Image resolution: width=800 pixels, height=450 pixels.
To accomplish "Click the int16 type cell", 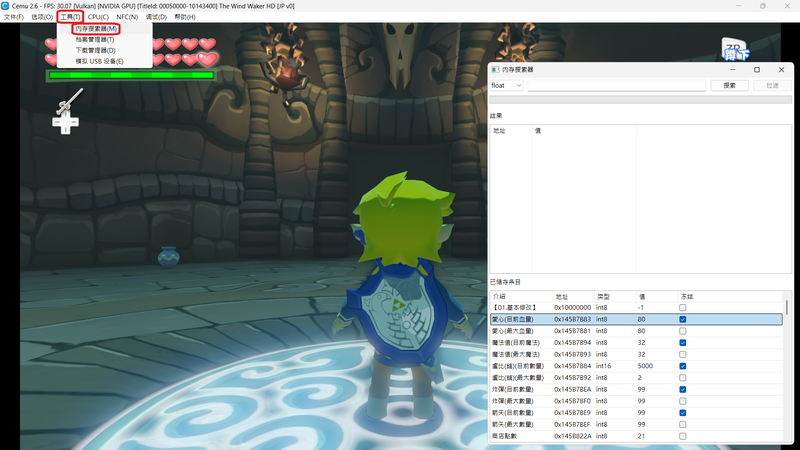I will [603, 366].
